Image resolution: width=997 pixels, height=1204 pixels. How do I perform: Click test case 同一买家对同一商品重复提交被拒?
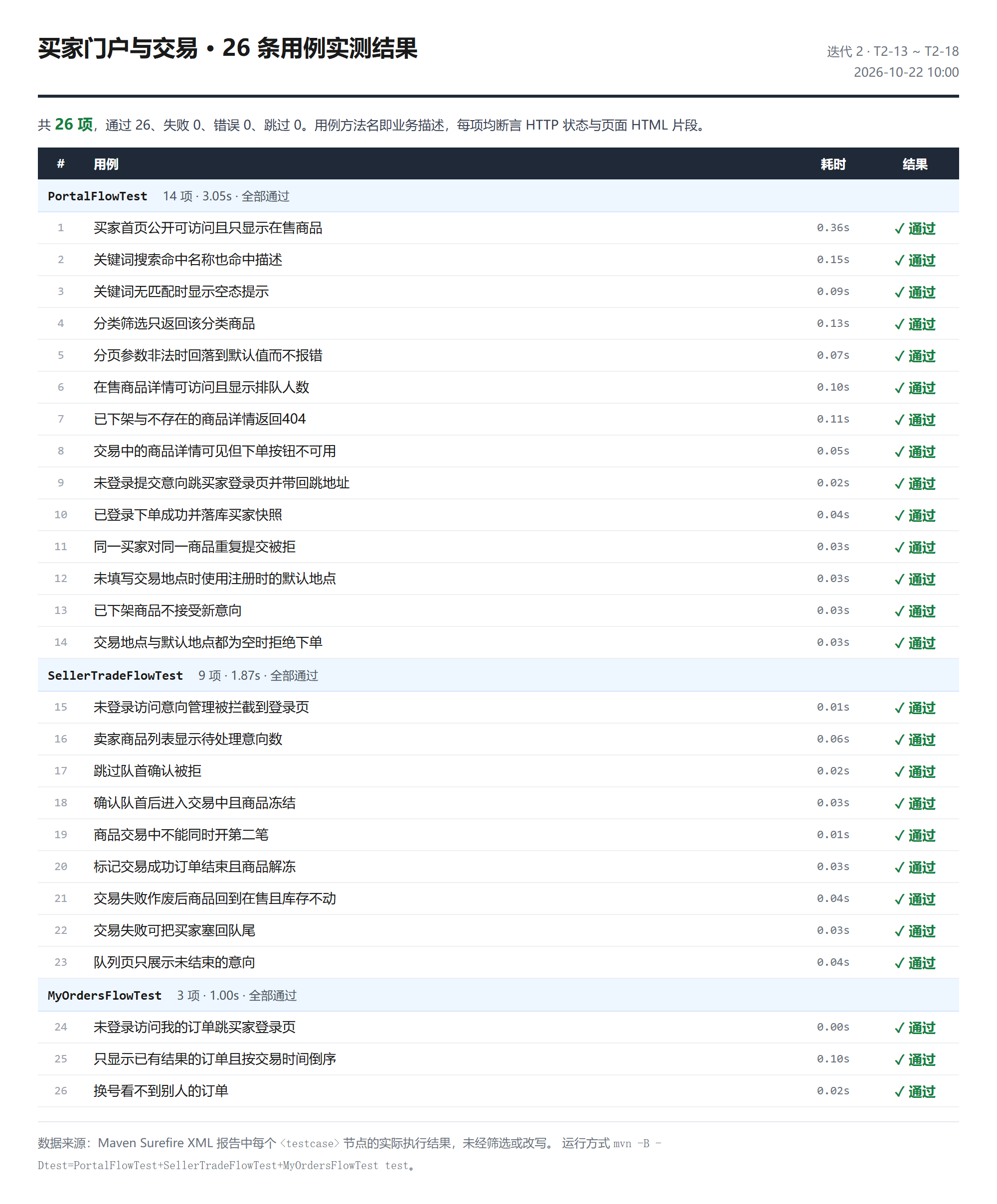click(x=194, y=547)
